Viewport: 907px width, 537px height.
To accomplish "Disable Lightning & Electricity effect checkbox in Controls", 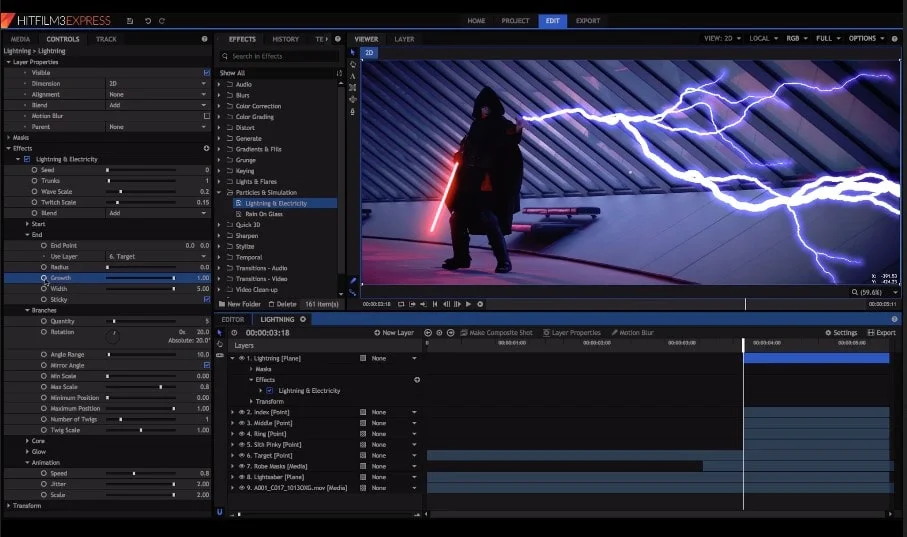I will (27, 159).
